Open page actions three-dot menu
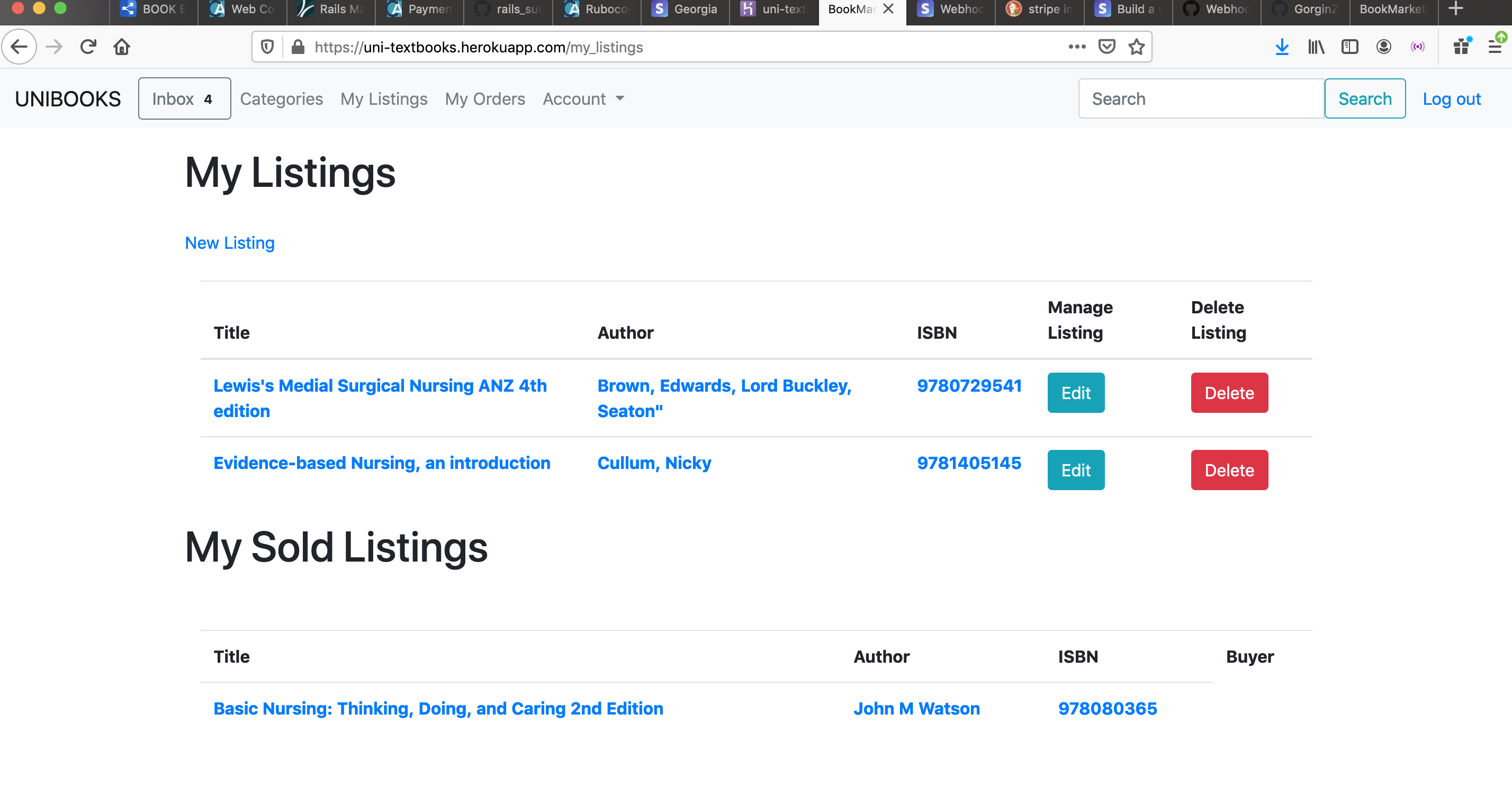The height and width of the screenshot is (795, 1512). point(1076,47)
